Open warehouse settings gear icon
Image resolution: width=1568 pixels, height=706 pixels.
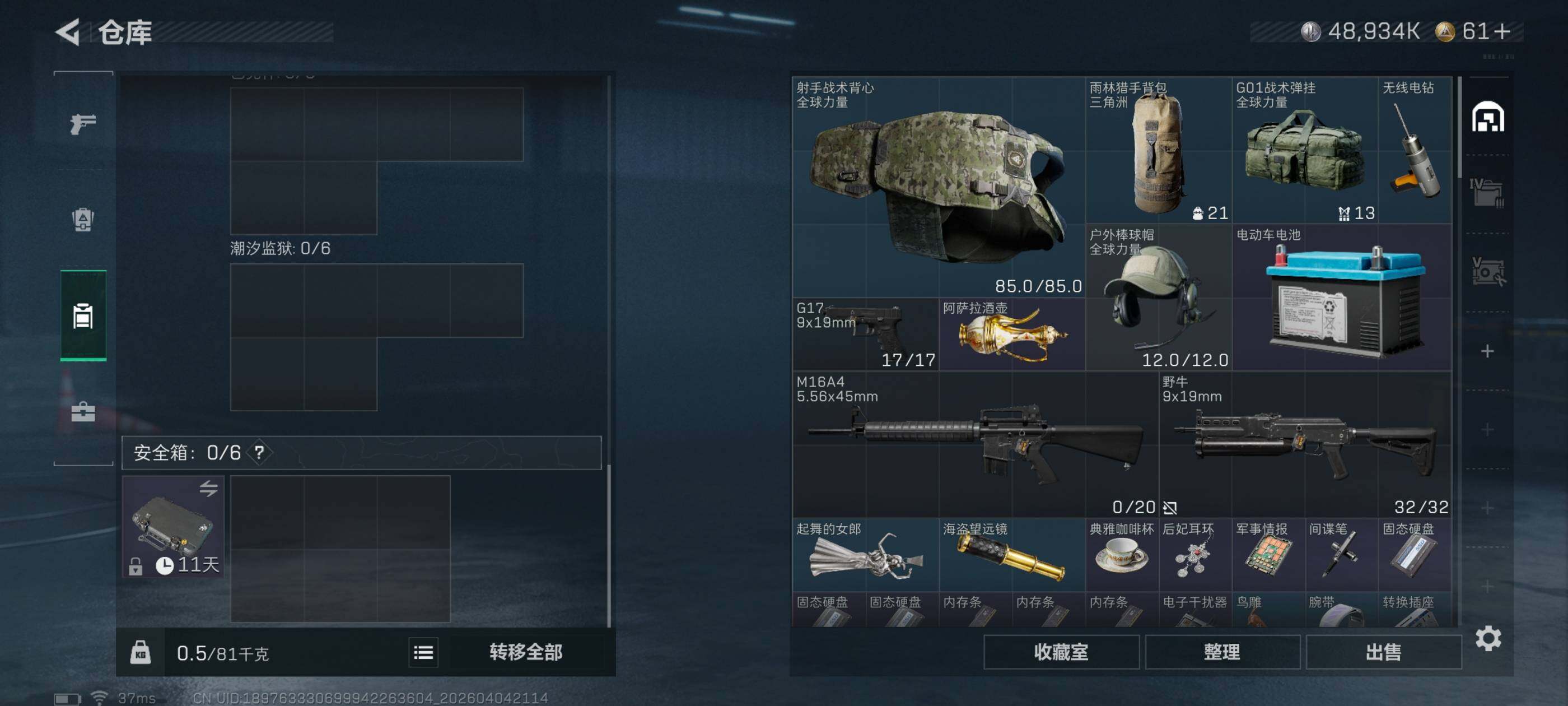[x=1488, y=638]
